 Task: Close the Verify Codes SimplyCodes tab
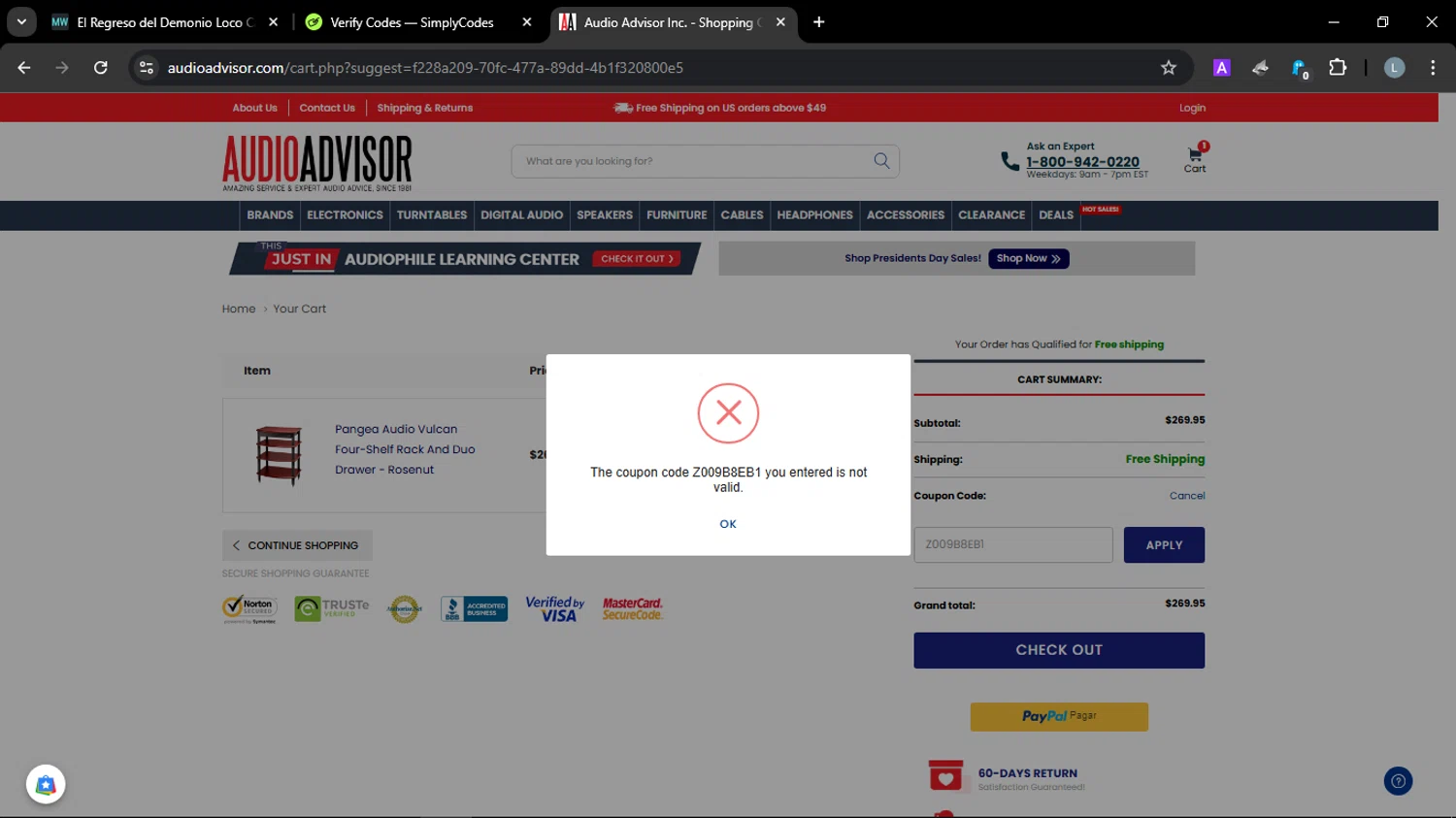527,22
